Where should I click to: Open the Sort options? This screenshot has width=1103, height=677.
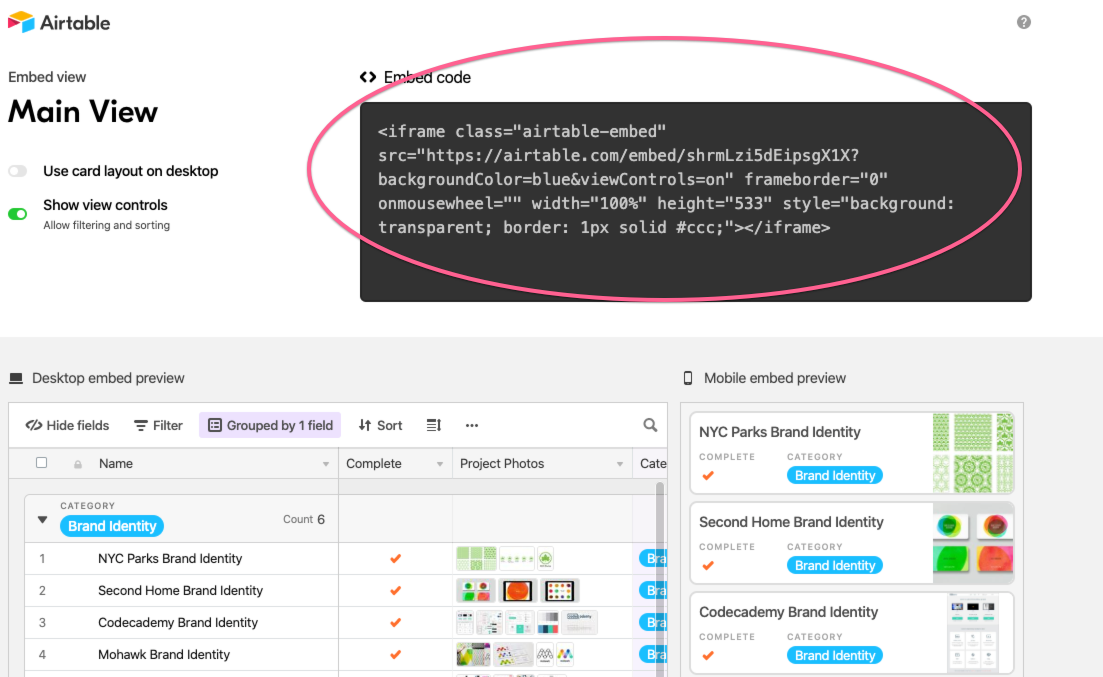click(380, 425)
